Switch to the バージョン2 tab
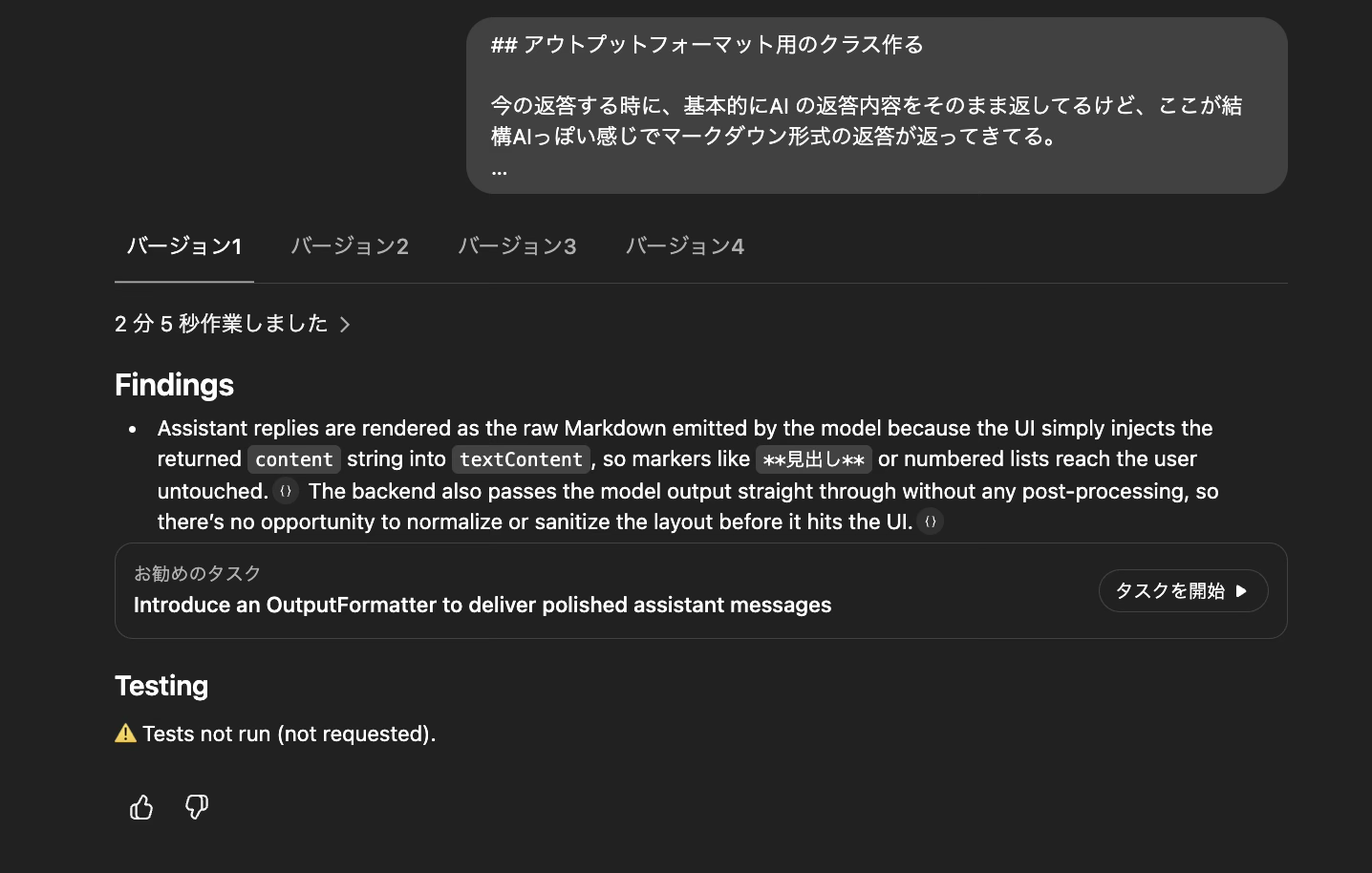This screenshot has width=1372, height=873. [350, 246]
